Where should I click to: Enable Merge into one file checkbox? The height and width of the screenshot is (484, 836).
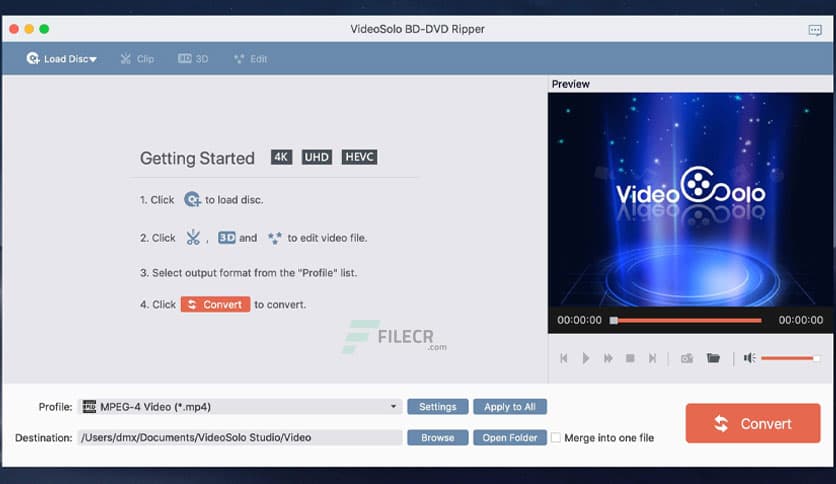pos(556,438)
